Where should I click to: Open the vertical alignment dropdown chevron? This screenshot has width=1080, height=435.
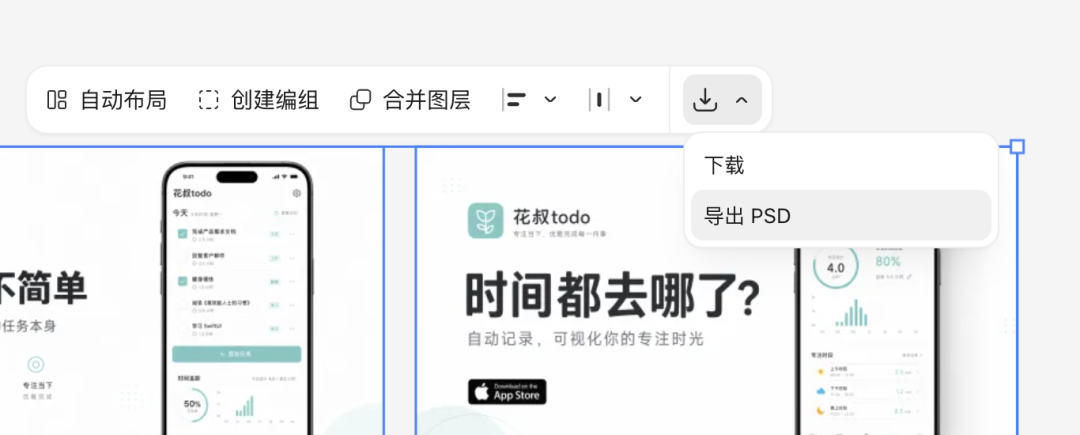coord(636,100)
